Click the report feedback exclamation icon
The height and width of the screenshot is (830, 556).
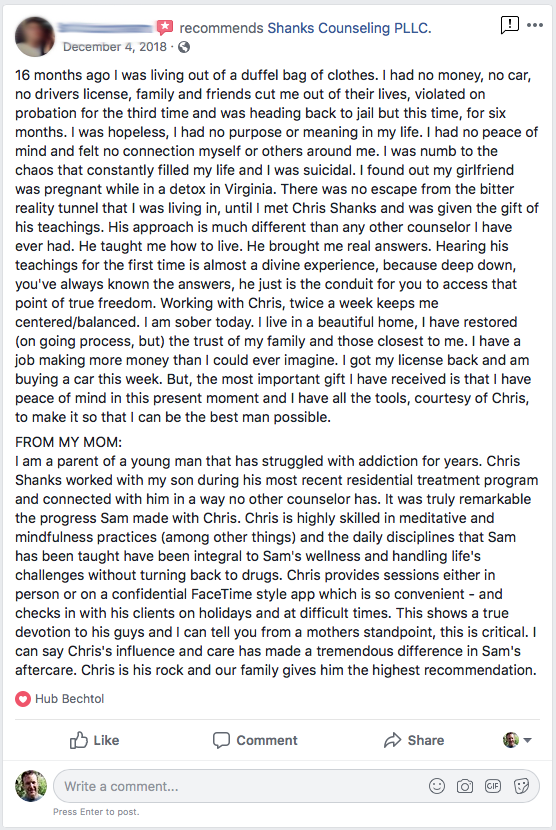(x=509, y=24)
